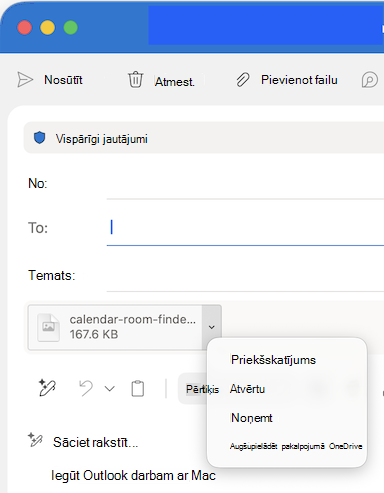Click the blue shield sensitivity icon
Viewport: 384px width, 493px height.
pos(40,138)
